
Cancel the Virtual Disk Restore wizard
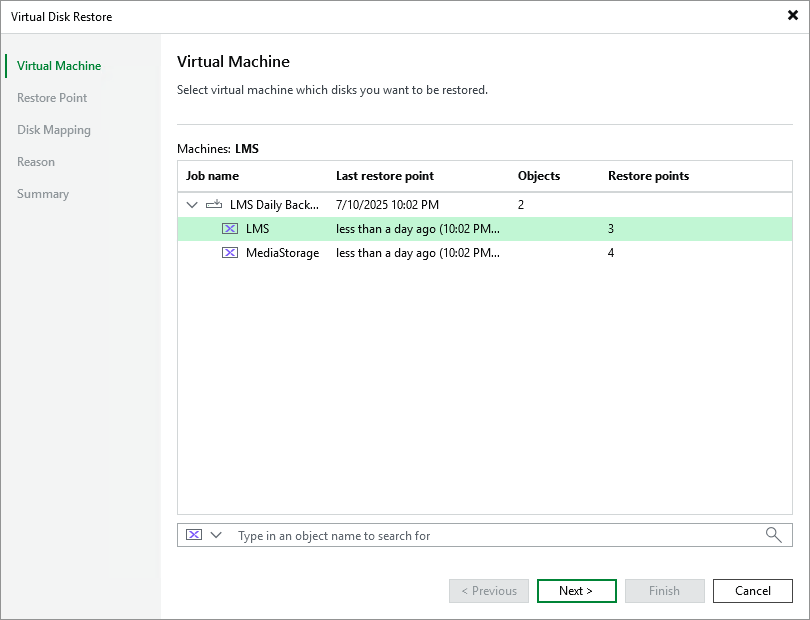tap(752, 591)
